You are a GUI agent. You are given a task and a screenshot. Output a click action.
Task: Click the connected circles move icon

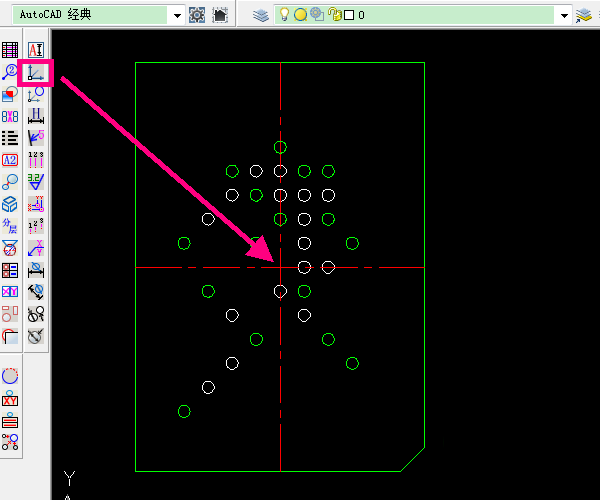click(10, 442)
